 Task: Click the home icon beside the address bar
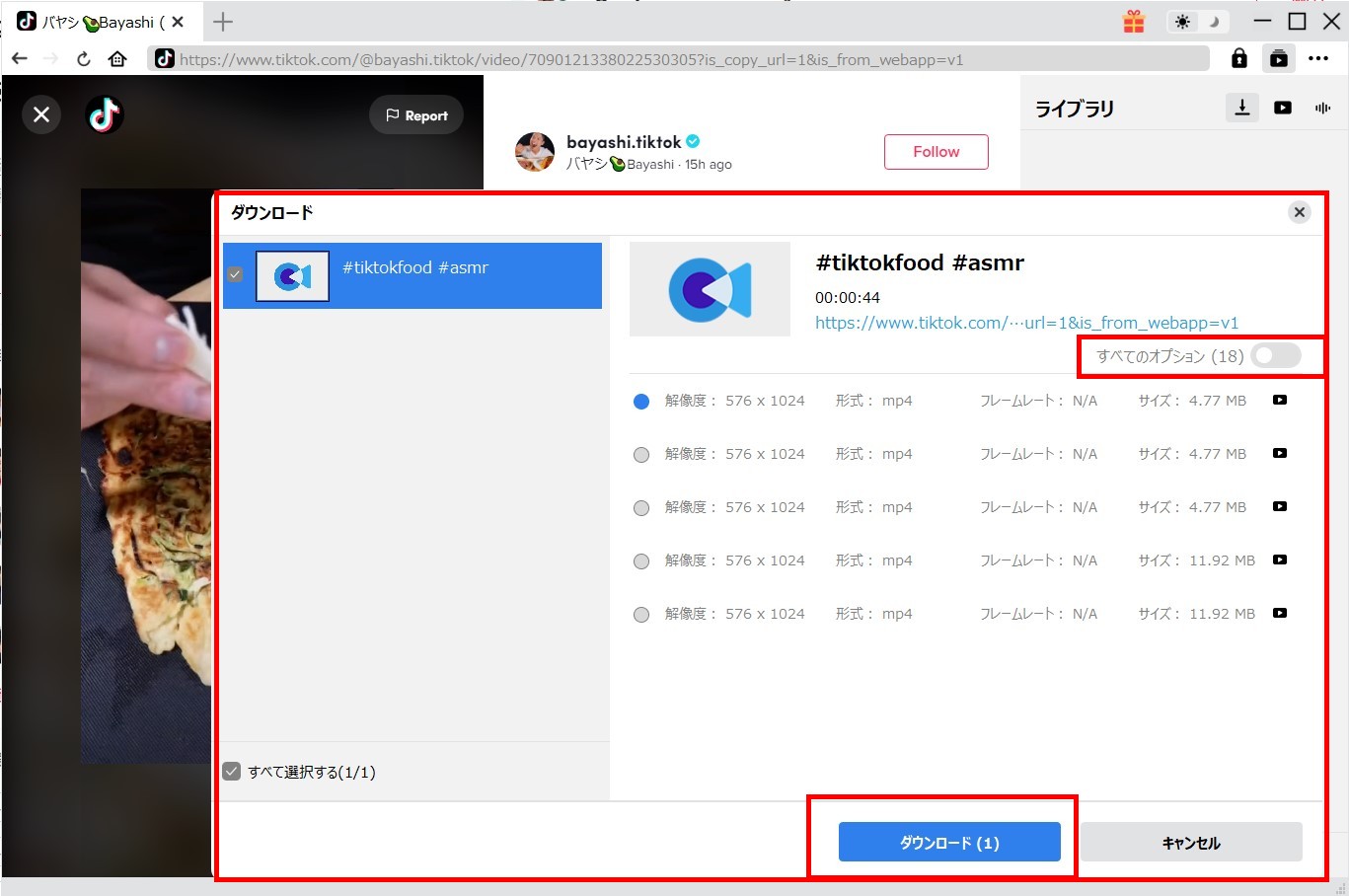117,58
